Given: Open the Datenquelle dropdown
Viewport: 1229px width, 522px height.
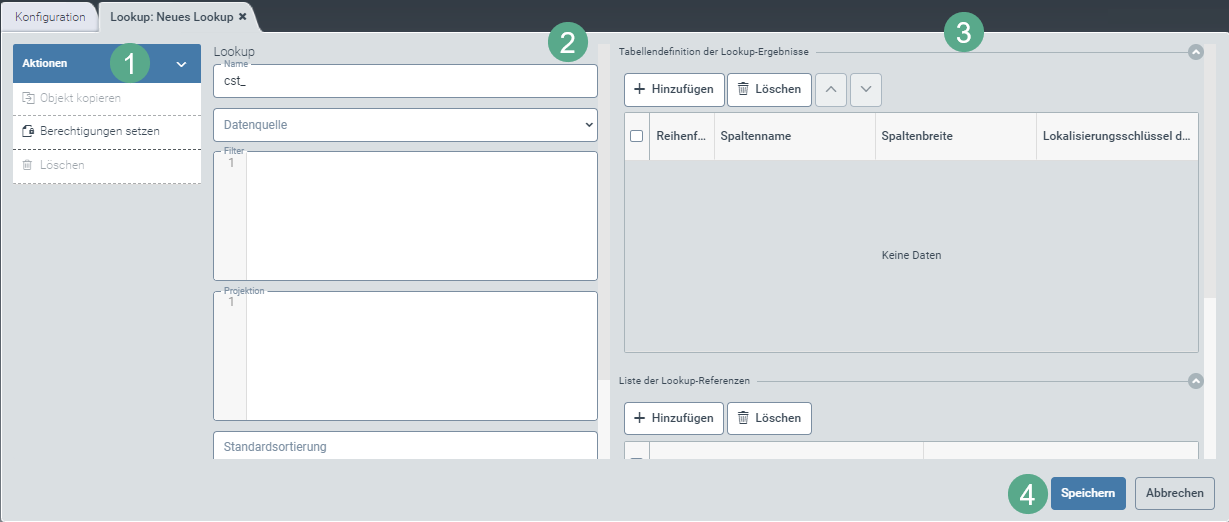Looking at the screenshot, I should tap(405, 125).
